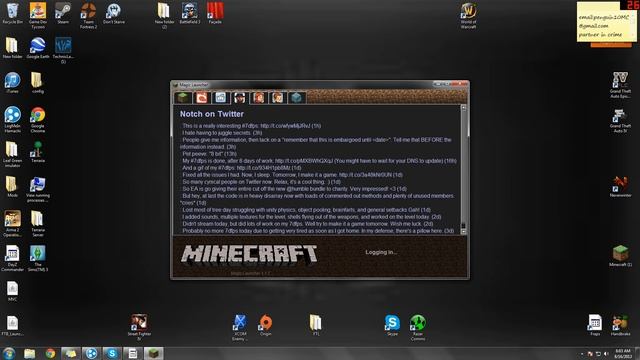Click the volume icon in the system tray
This screenshot has height=360, width=640.
pyautogui.click(x=606, y=354)
